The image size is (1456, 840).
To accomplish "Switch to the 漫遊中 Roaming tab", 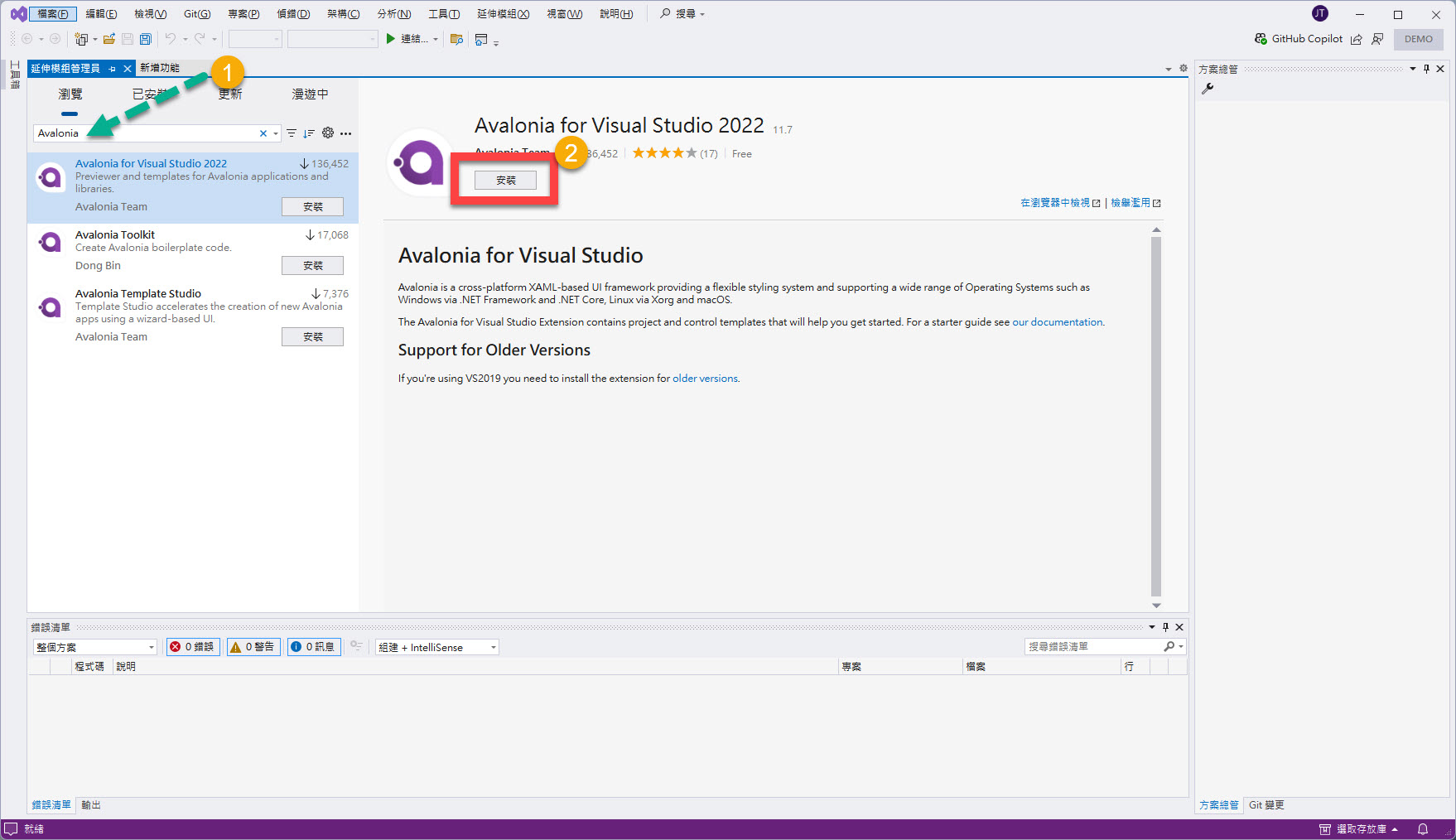I will click(310, 94).
